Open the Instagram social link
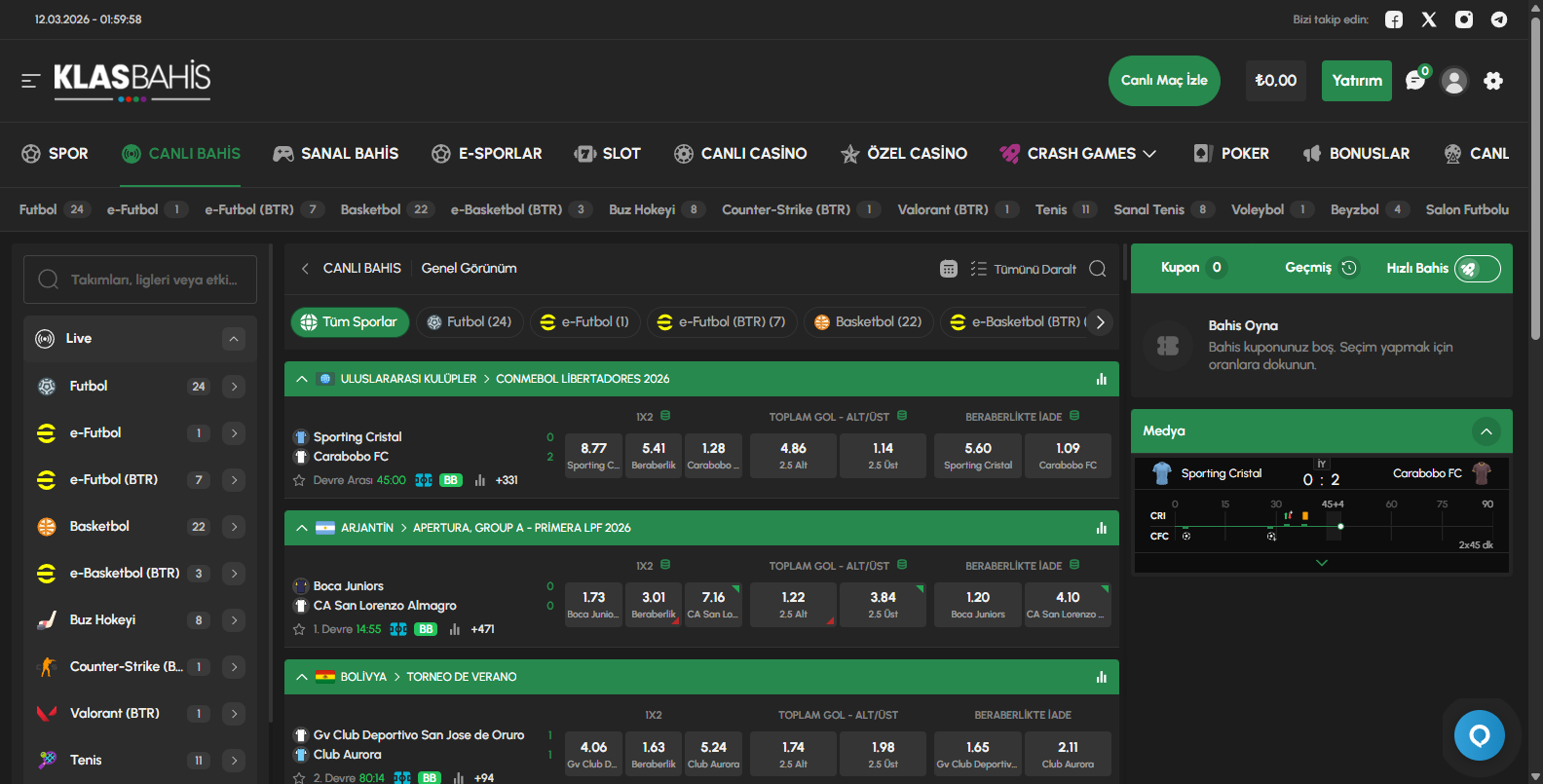This screenshot has height=784, width=1543. (x=1464, y=19)
